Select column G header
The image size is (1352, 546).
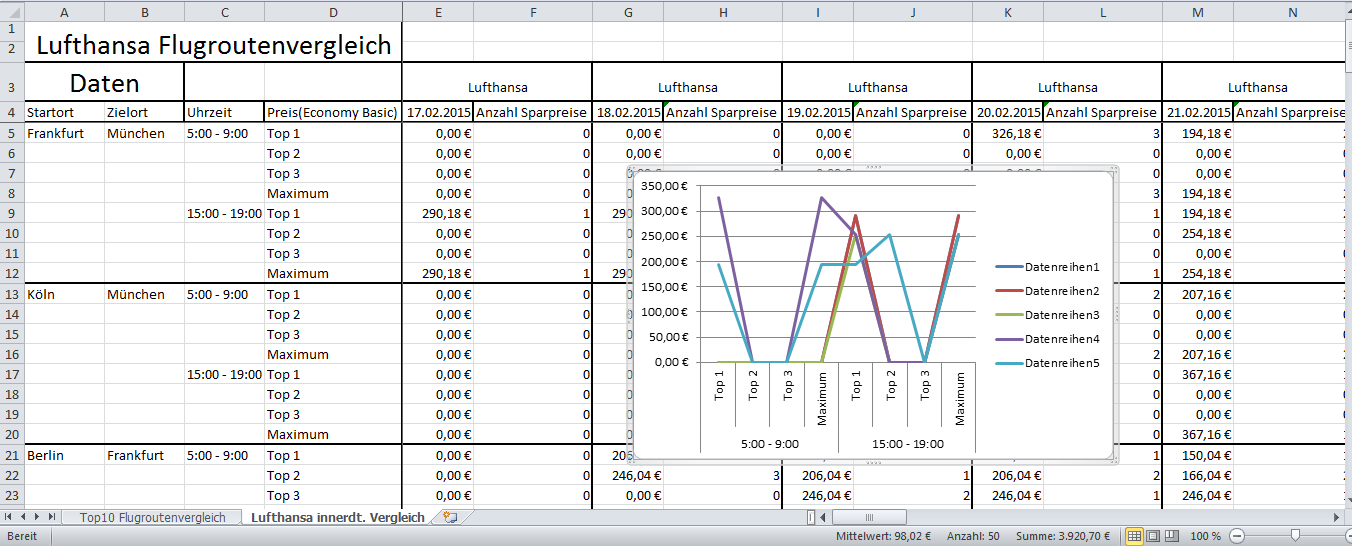point(627,12)
